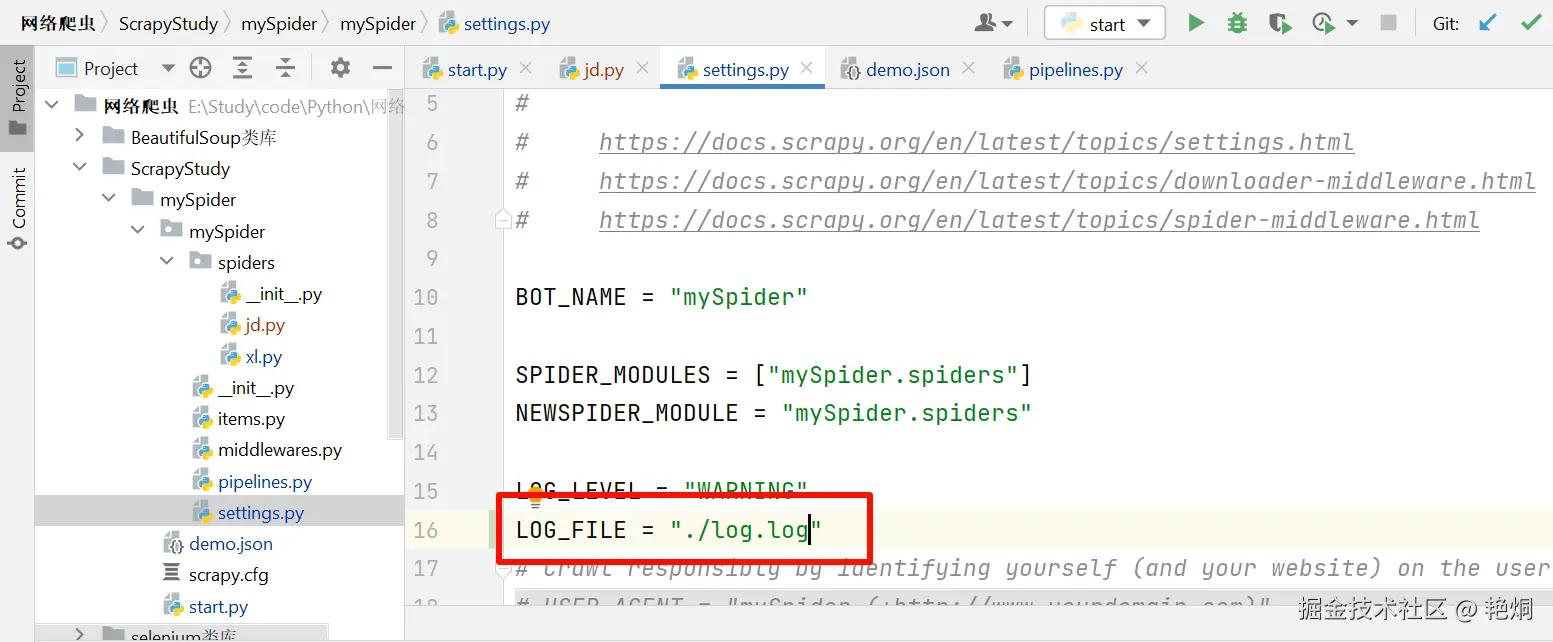Image resolution: width=1553 pixels, height=642 pixels.
Task: Open jd.py in the Project tree
Action: pos(252,325)
